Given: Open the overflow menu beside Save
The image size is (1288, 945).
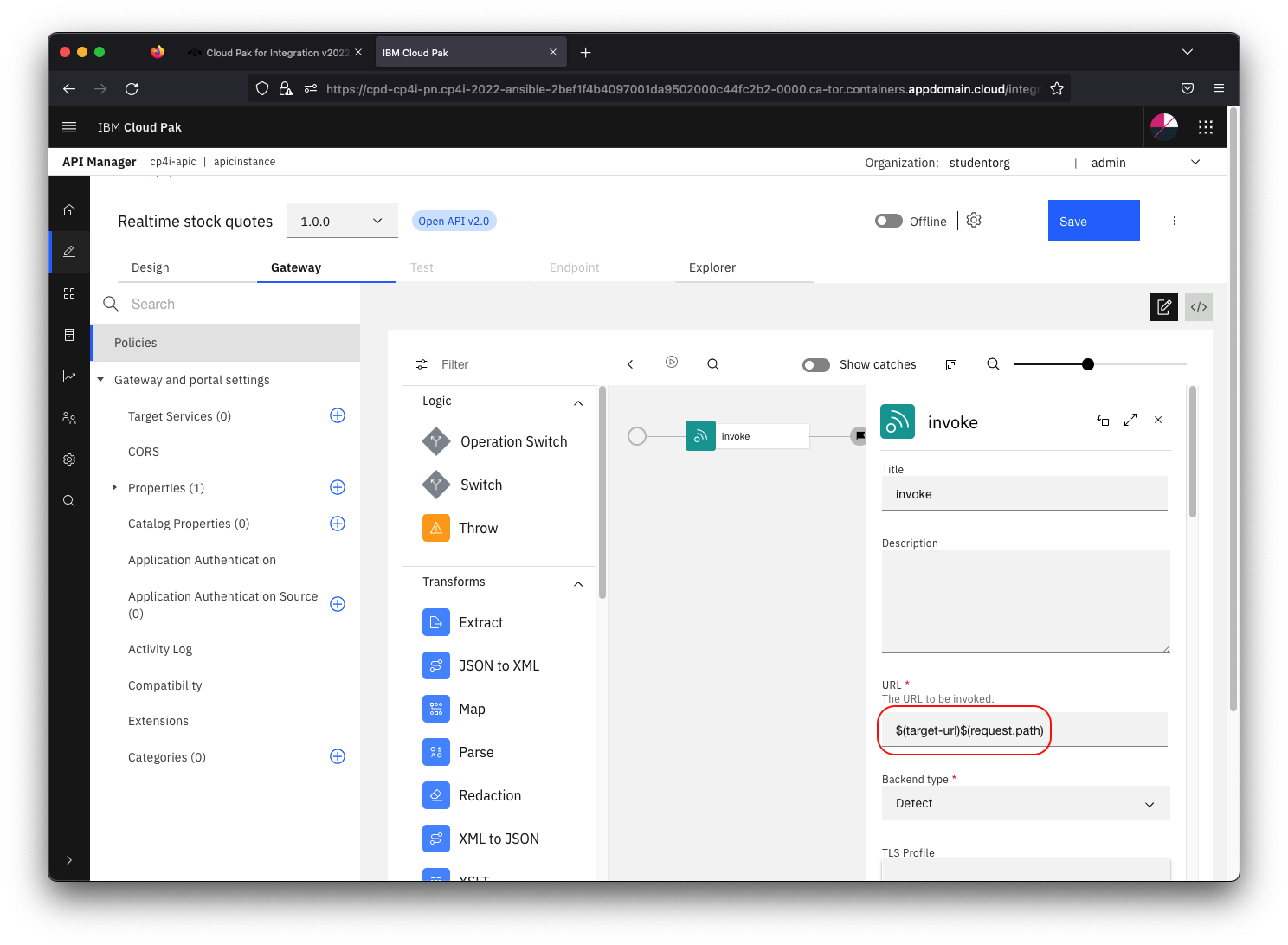Looking at the screenshot, I should pyautogui.click(x=1175, y=221).
